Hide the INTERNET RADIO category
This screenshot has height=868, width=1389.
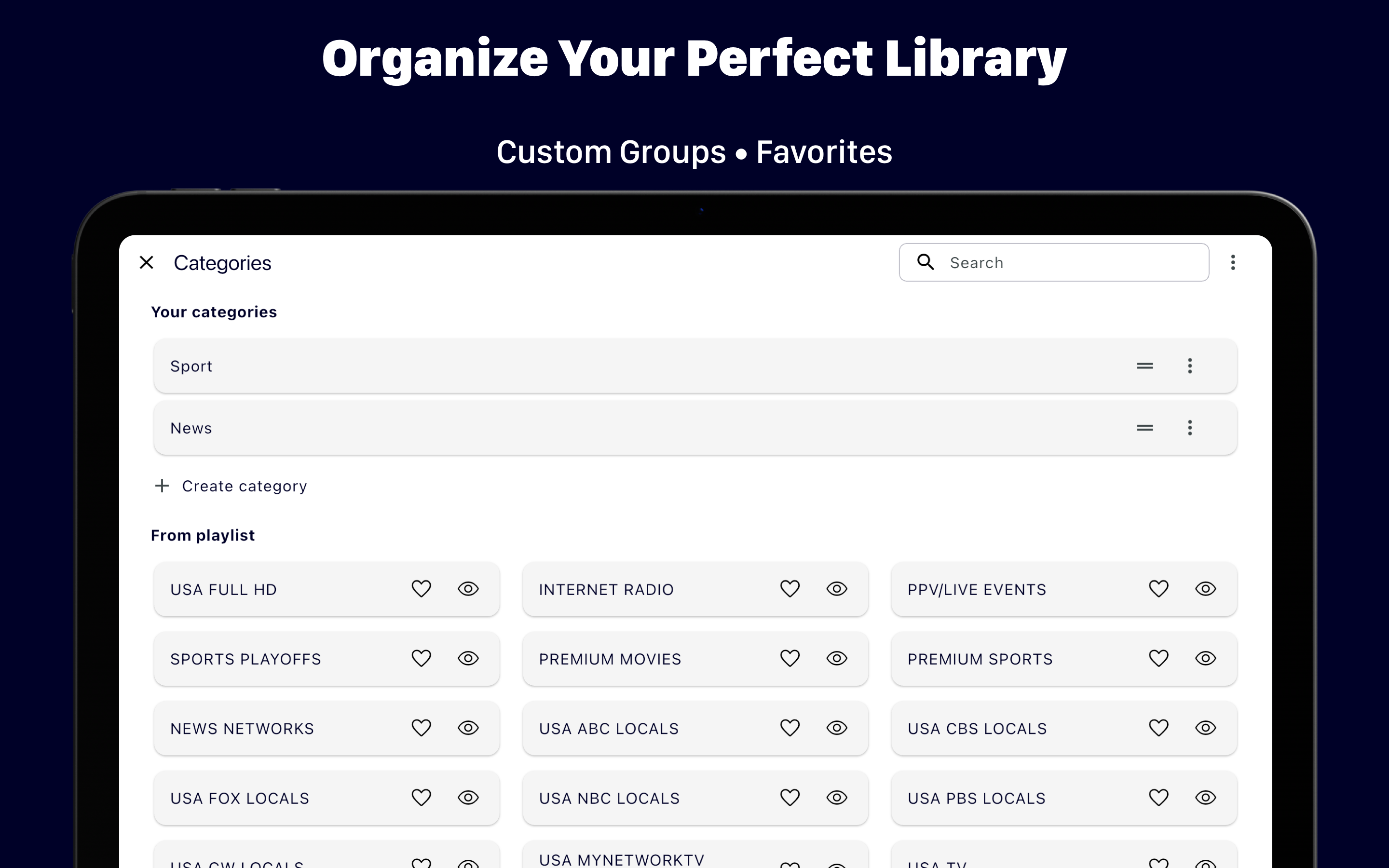point(837,589)
